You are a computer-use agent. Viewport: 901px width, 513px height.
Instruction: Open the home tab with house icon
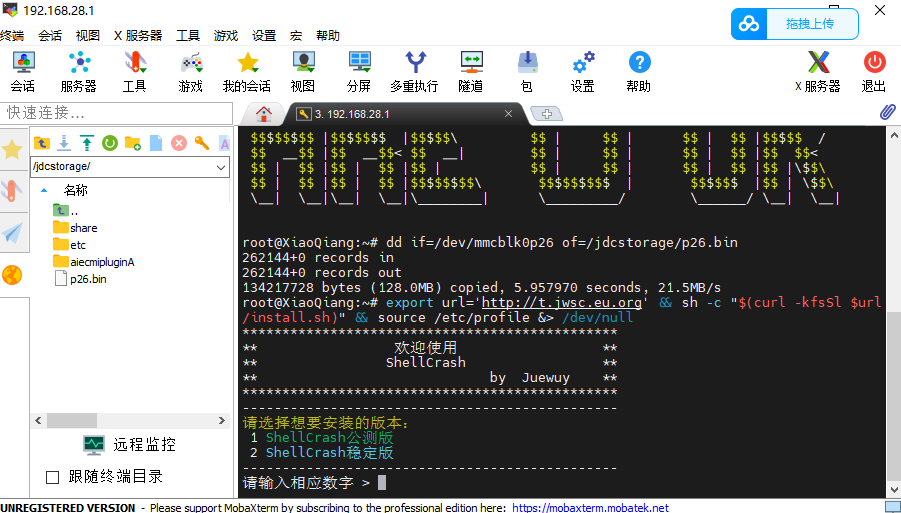pos(264,113)
